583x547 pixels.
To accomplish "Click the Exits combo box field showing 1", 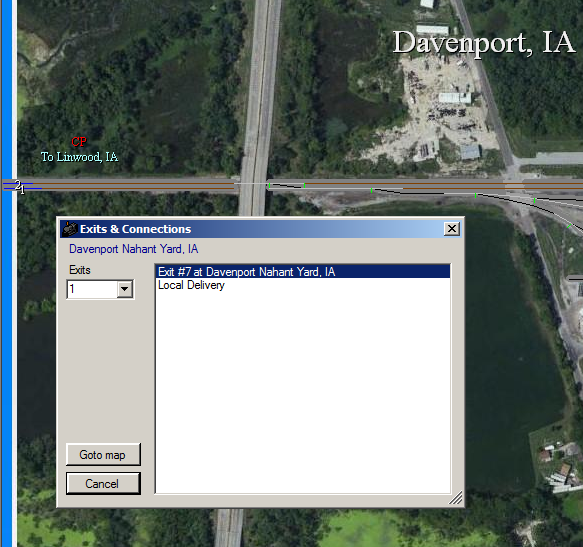I will (x=92, y=289).
